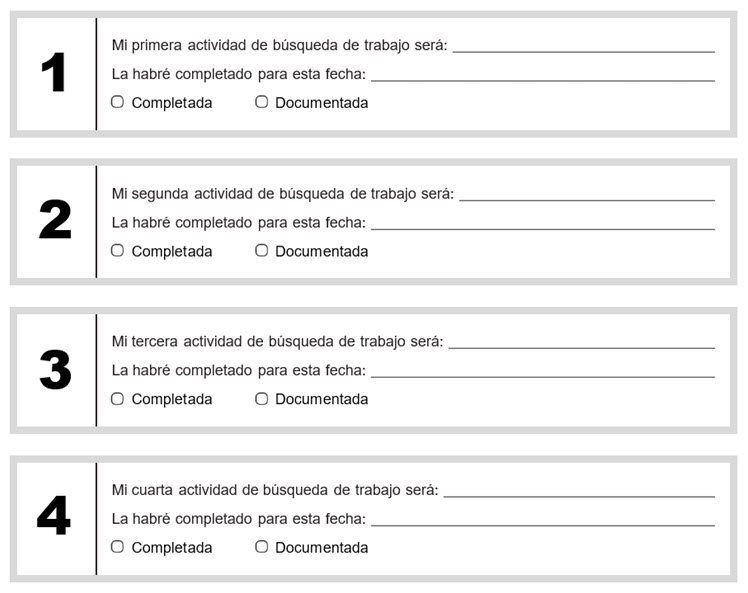Viewport: 748px width, 593px height.
Task: Tick Completada for the segunda actividad
Action: (117, 251)
